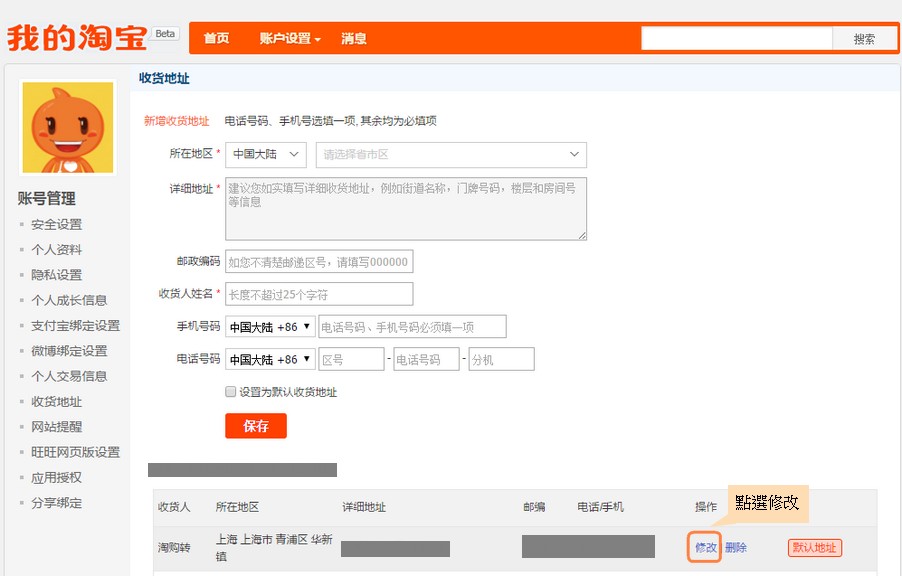Open 微博绑定设置 in the sidebar
This screenshot has height=576, width=902.
pyautogui.click(x=69, y=351)
